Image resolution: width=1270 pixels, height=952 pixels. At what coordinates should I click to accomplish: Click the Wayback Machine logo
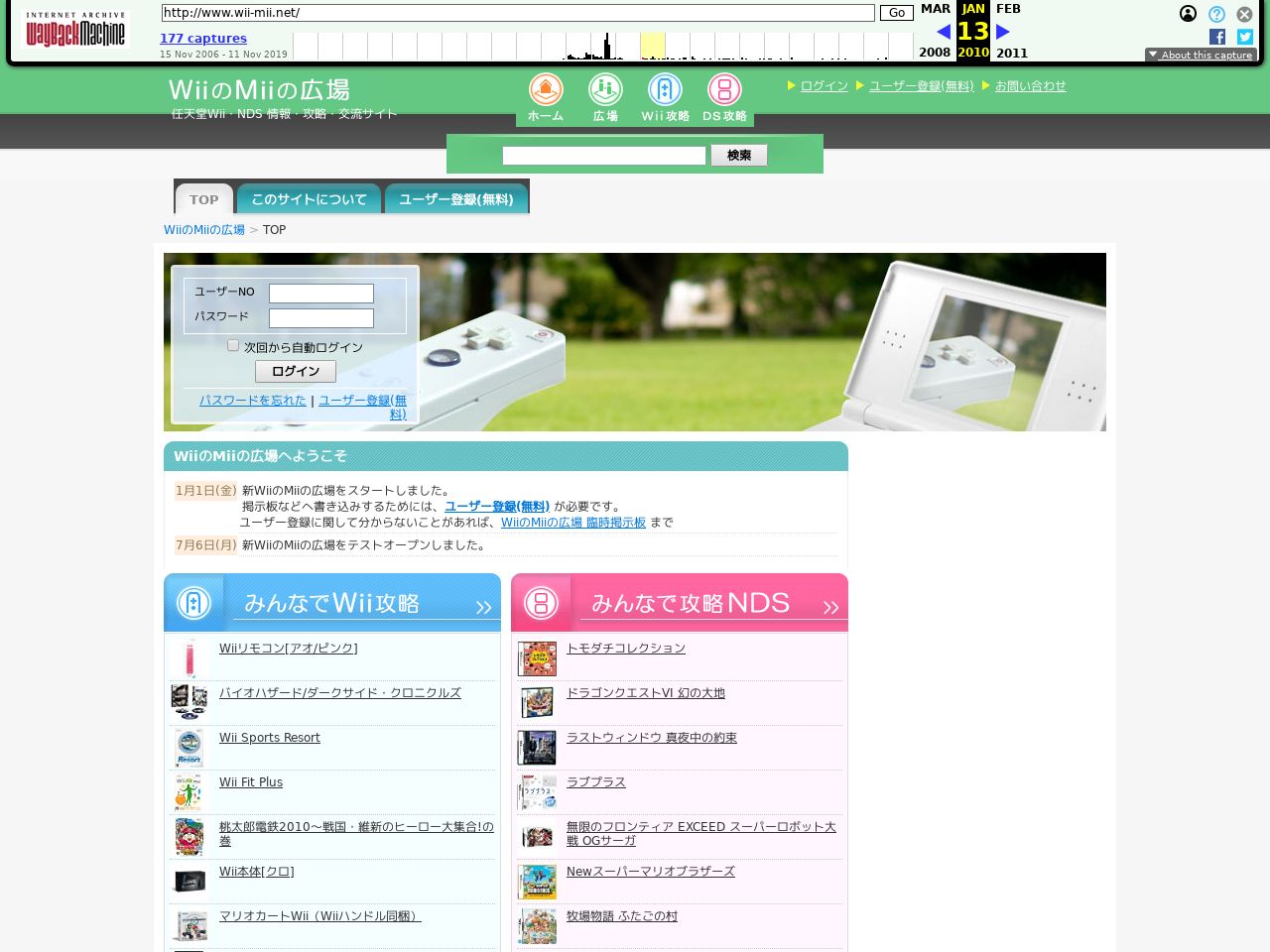point(75,30)
